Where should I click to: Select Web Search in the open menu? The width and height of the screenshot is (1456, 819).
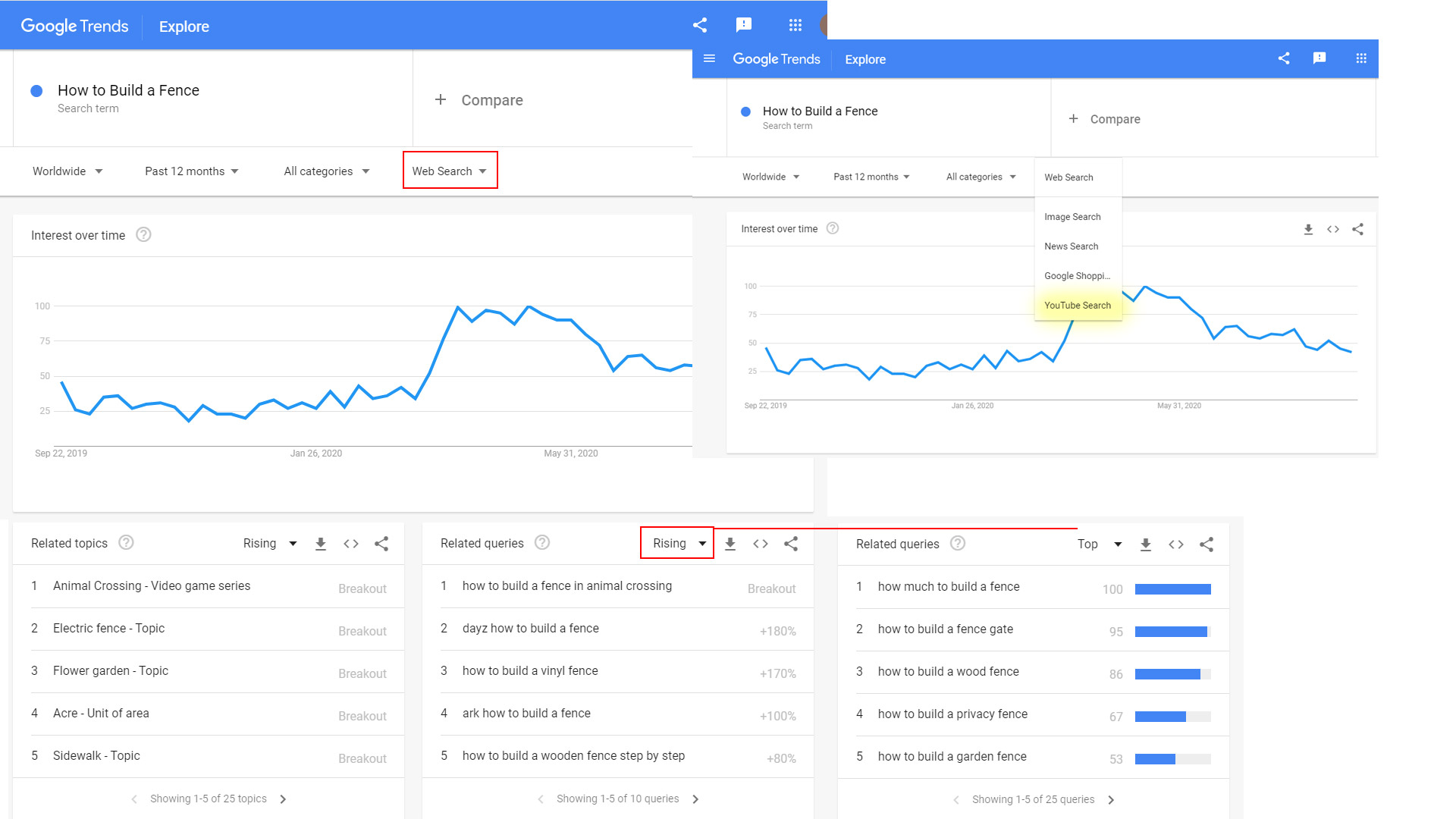[1078, 177]
